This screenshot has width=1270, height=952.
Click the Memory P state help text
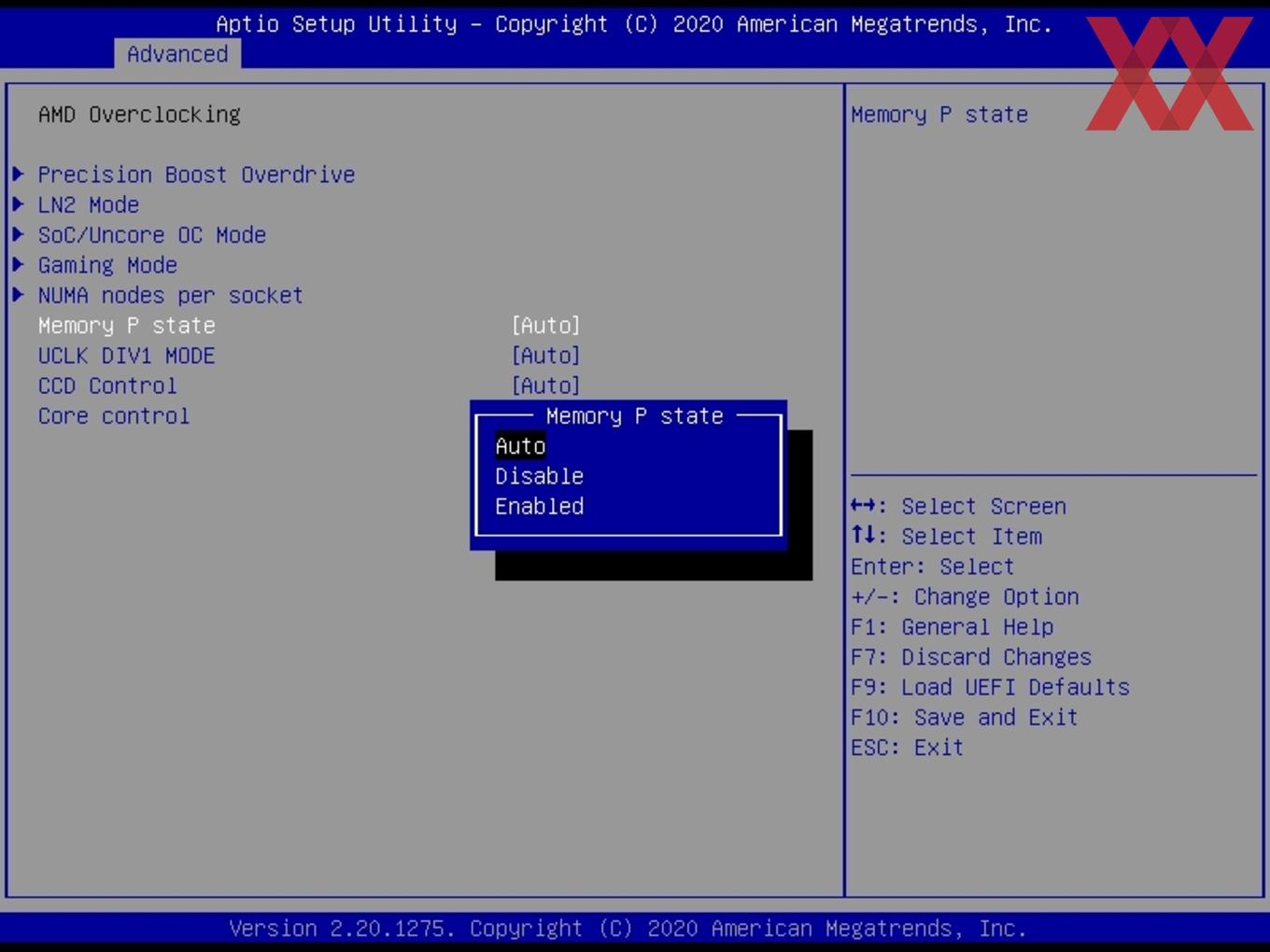click(939, 114)
